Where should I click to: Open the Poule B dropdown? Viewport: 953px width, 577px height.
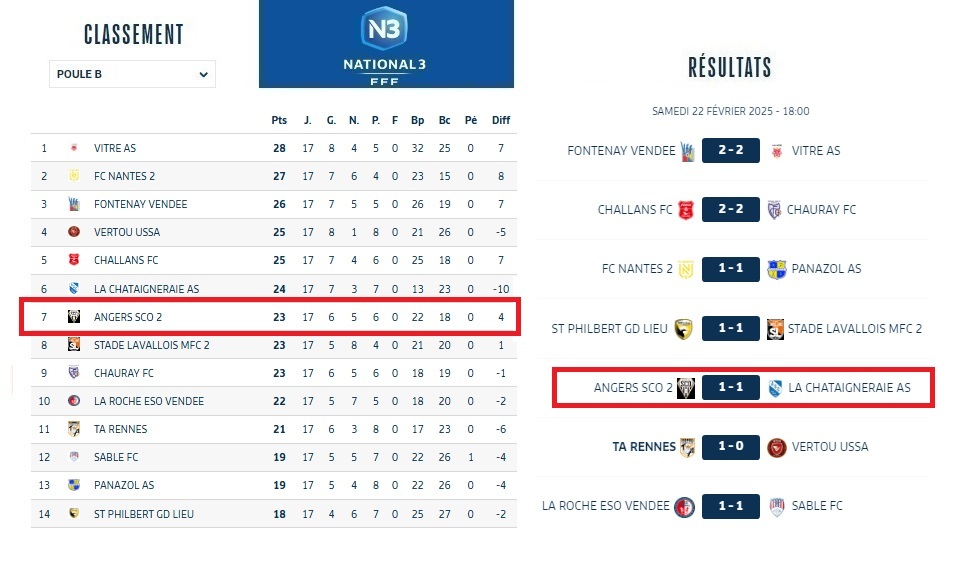tap(132, 74)
